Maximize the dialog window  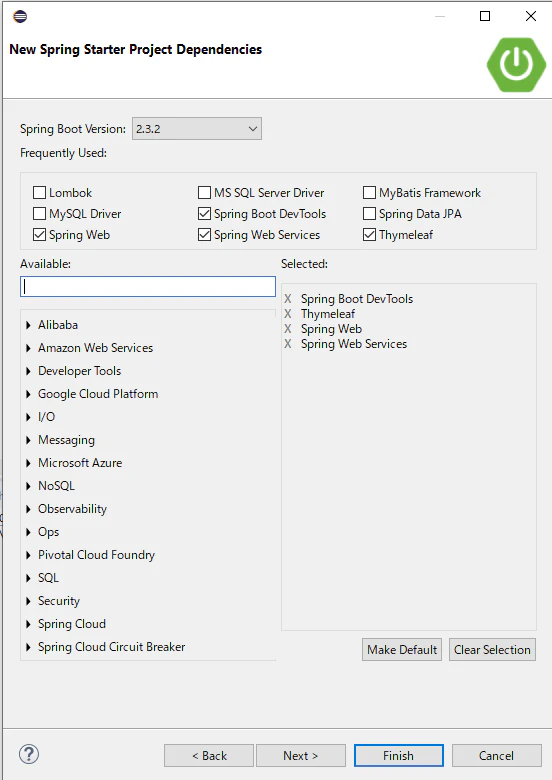point(485,16)
